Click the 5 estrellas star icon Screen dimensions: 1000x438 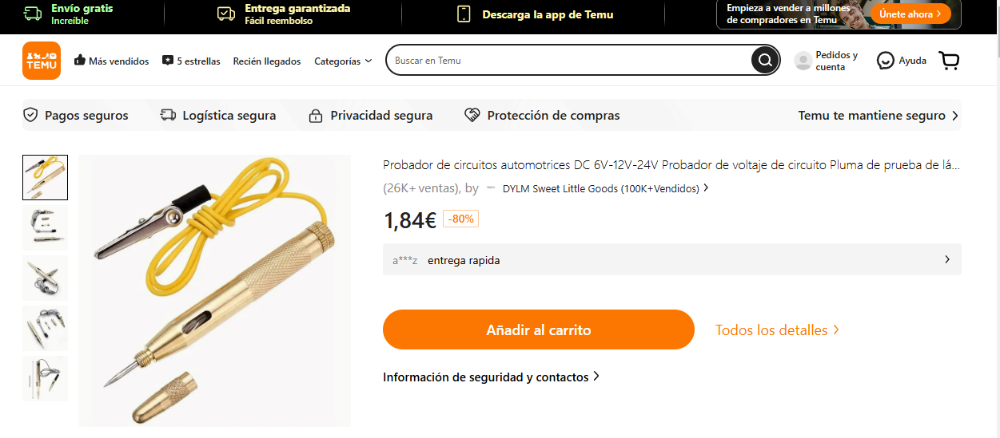(x=168, y=61)
